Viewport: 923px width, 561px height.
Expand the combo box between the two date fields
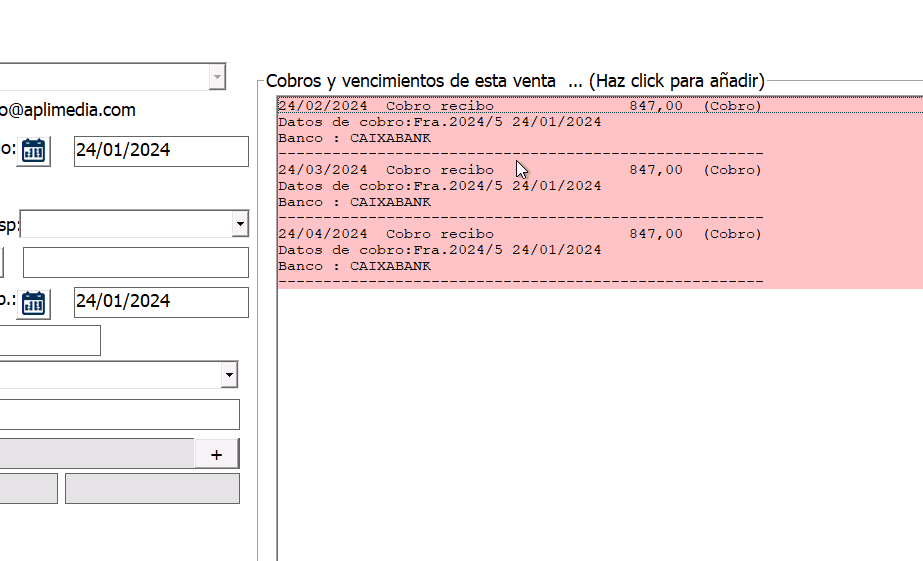coord(239,224)
